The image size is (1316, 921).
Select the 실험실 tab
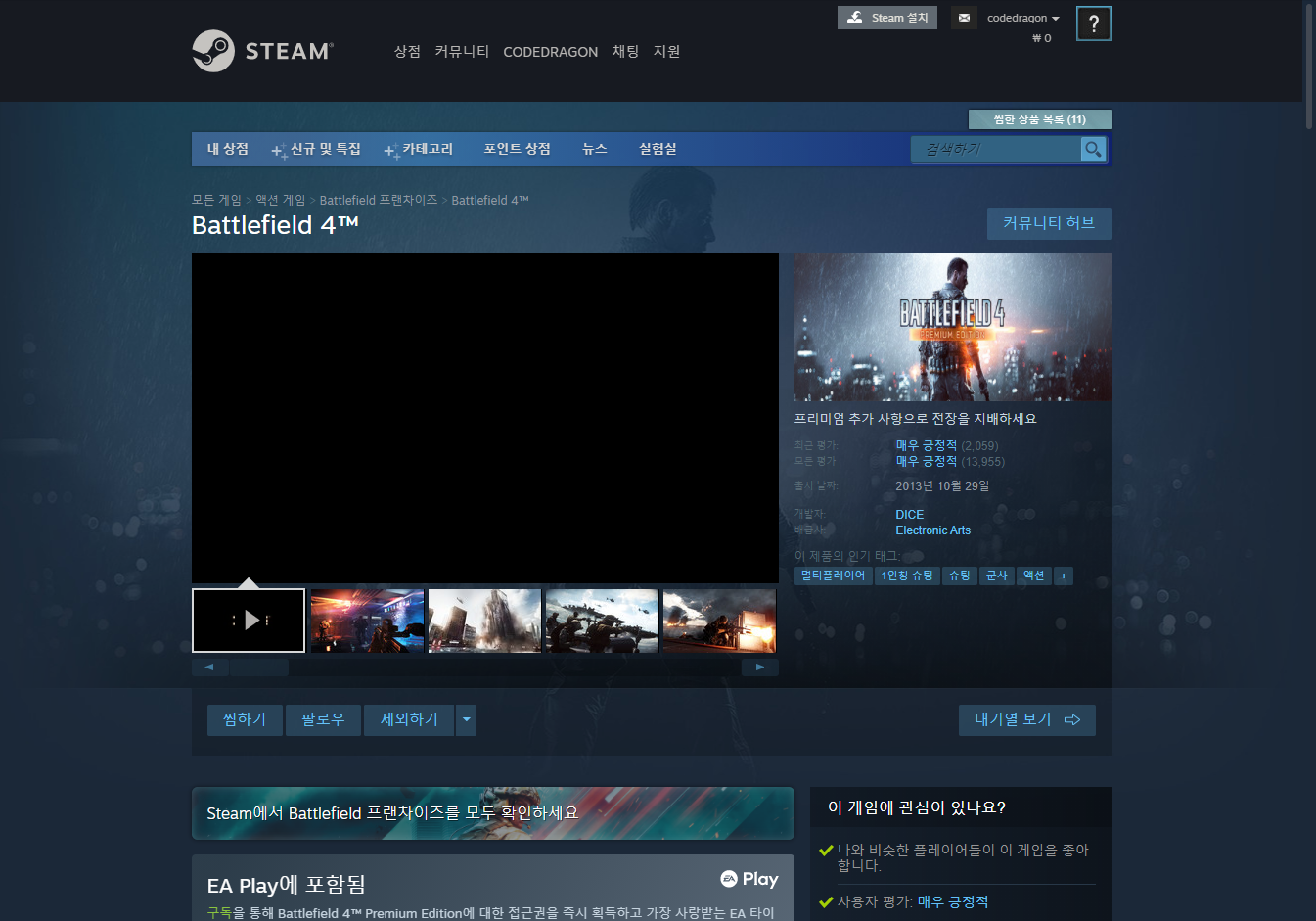tap(658, 149)
